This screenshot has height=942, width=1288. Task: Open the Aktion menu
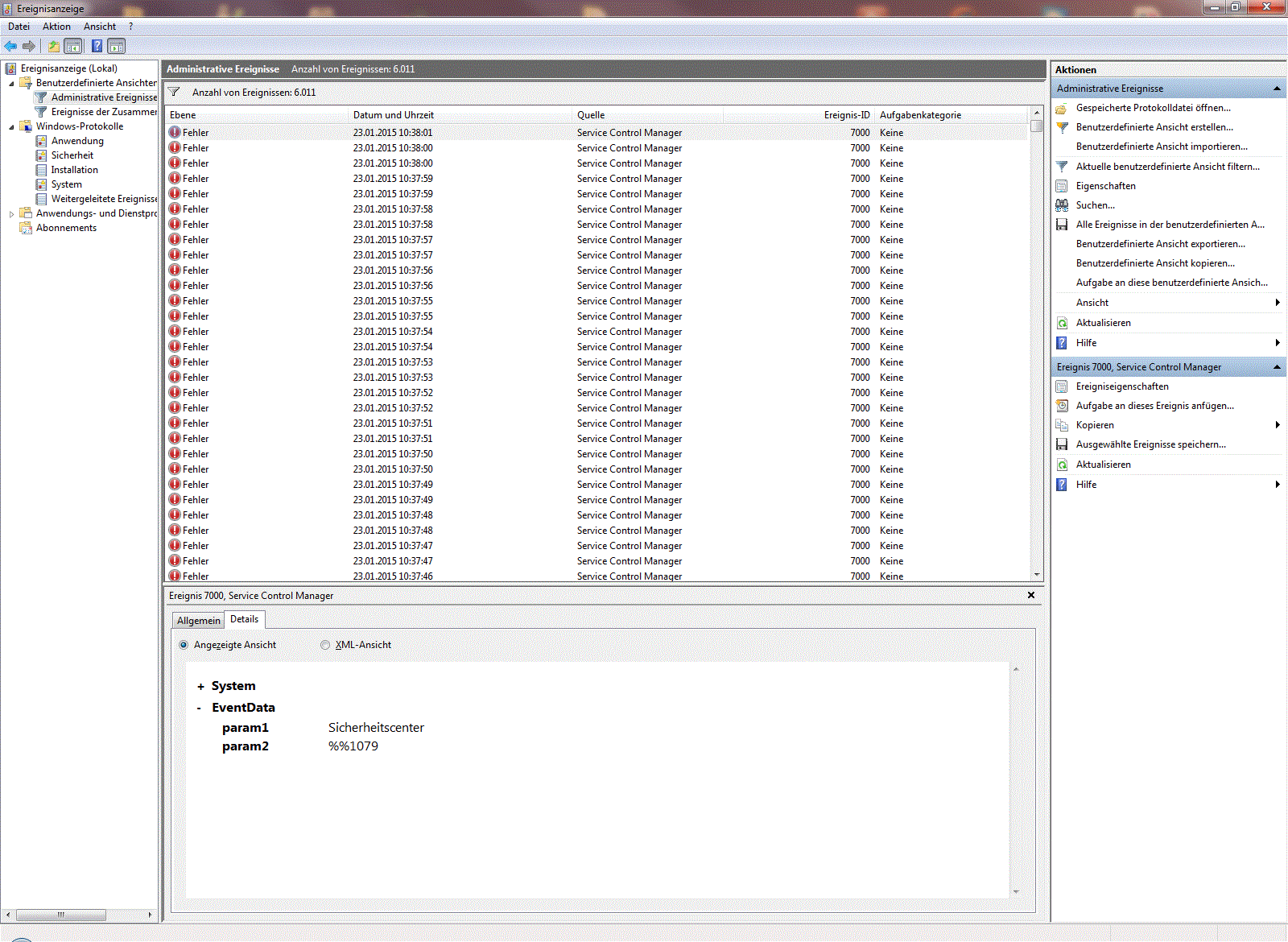[56, 27]
